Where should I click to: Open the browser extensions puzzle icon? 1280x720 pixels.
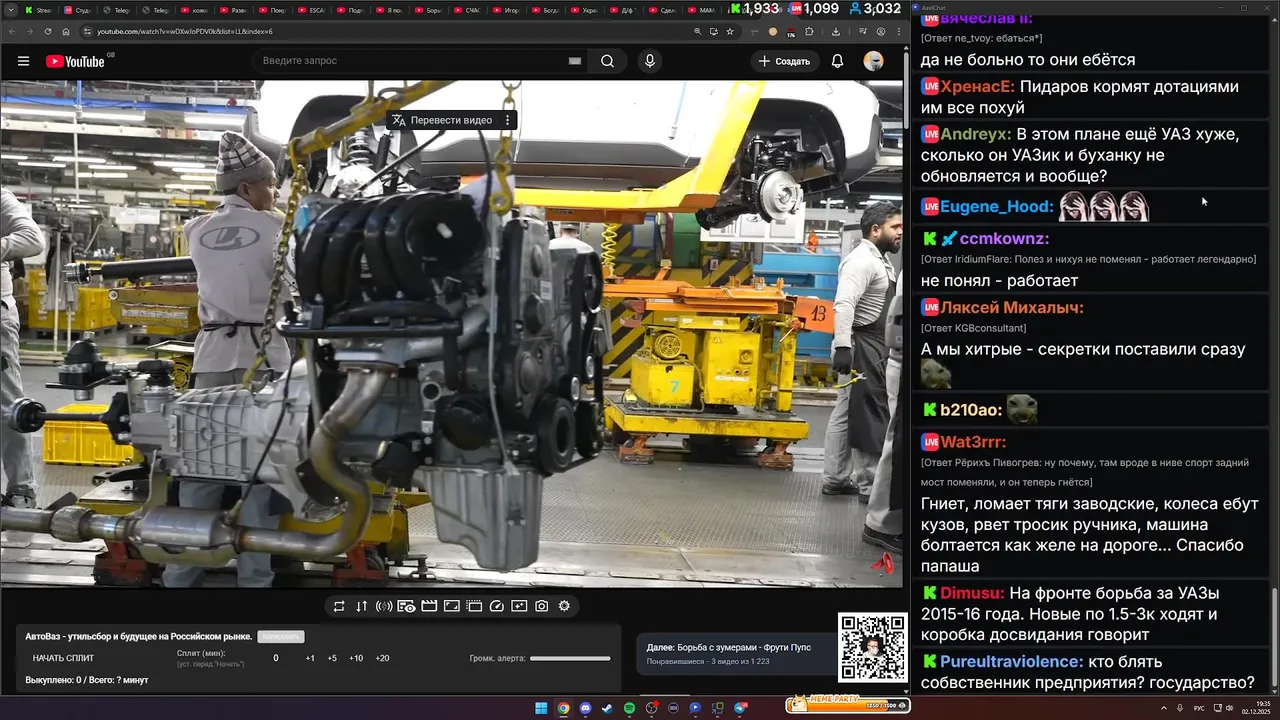coord(809,31)
